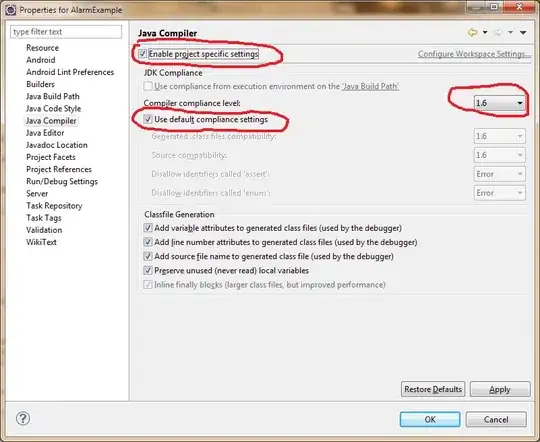Click the help question mark icon
This screenshot has width=540, height=442.
pos(23,419)
